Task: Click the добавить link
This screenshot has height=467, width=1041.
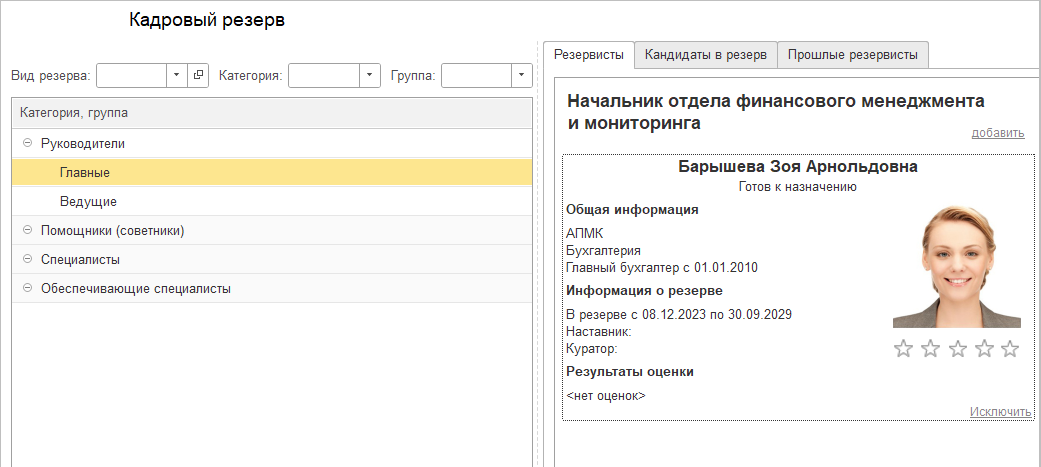Action: [x=997, y=133]
